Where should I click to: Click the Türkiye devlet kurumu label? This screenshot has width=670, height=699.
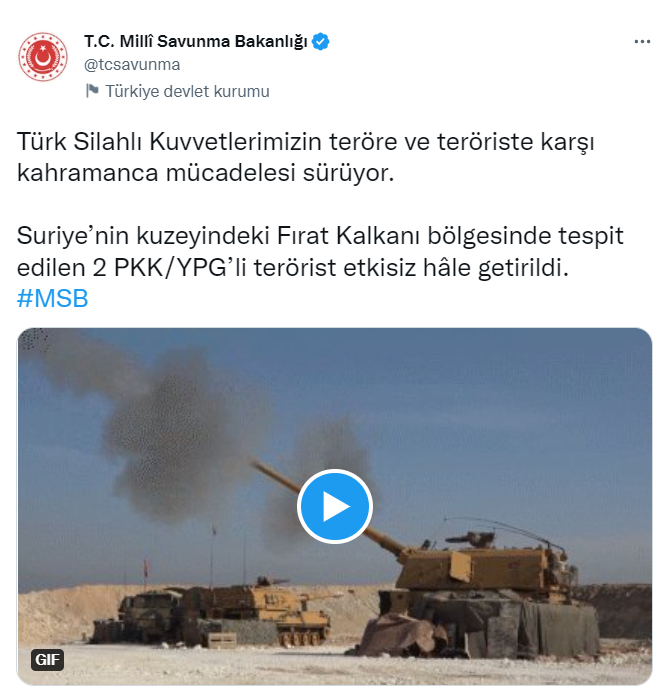click(x=187, y=91)
